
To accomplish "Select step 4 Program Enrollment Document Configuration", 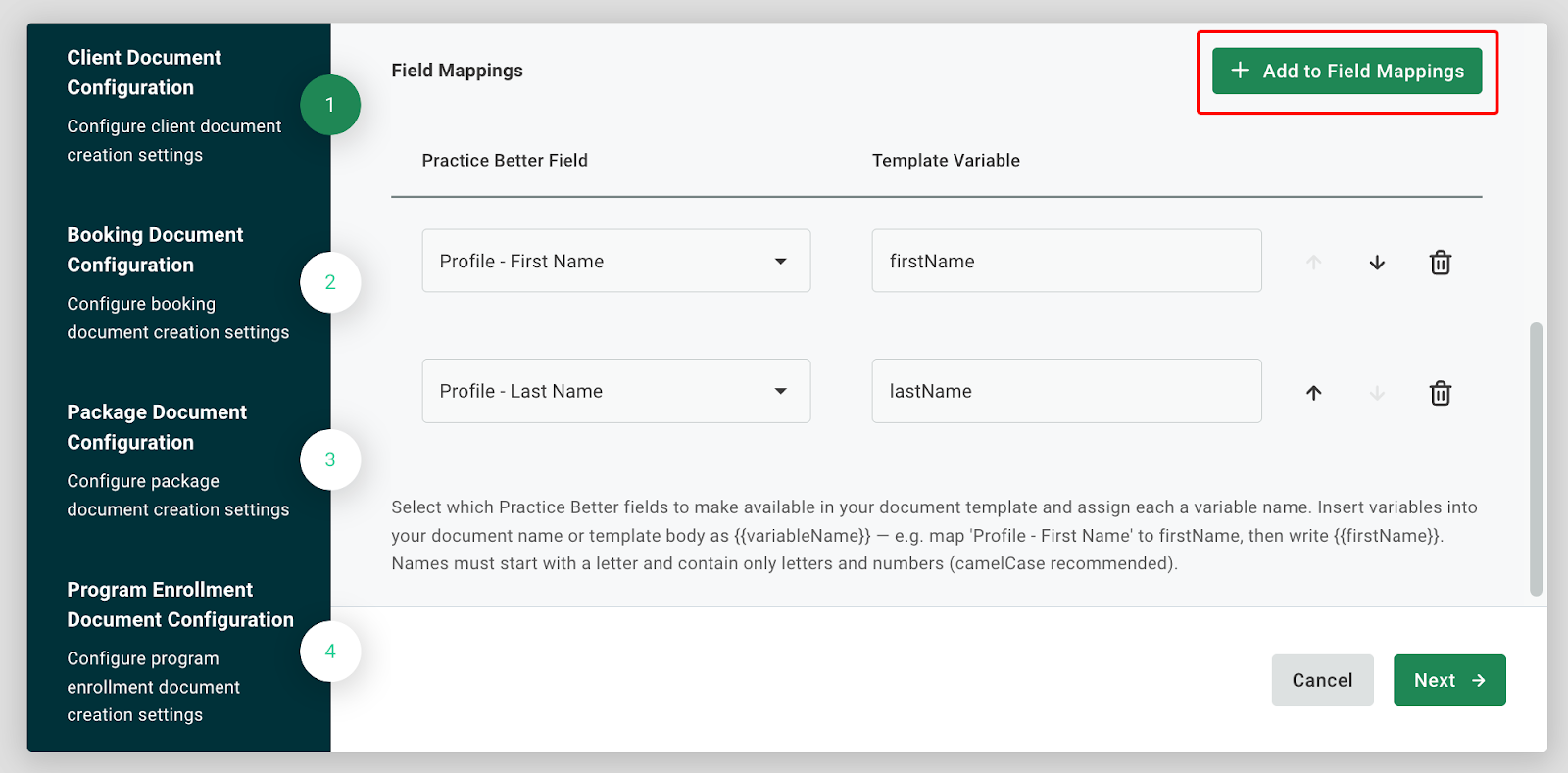I will [330, 652].
